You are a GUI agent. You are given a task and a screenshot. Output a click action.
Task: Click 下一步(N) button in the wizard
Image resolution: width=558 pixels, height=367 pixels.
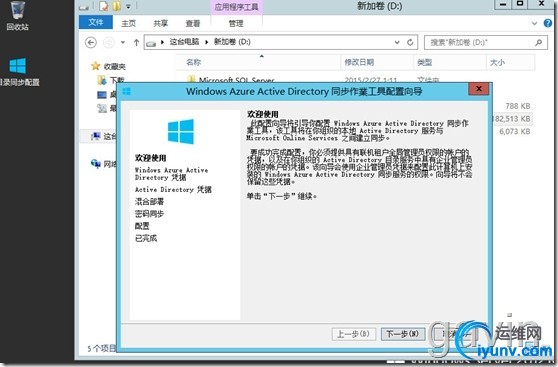(402, 334)
